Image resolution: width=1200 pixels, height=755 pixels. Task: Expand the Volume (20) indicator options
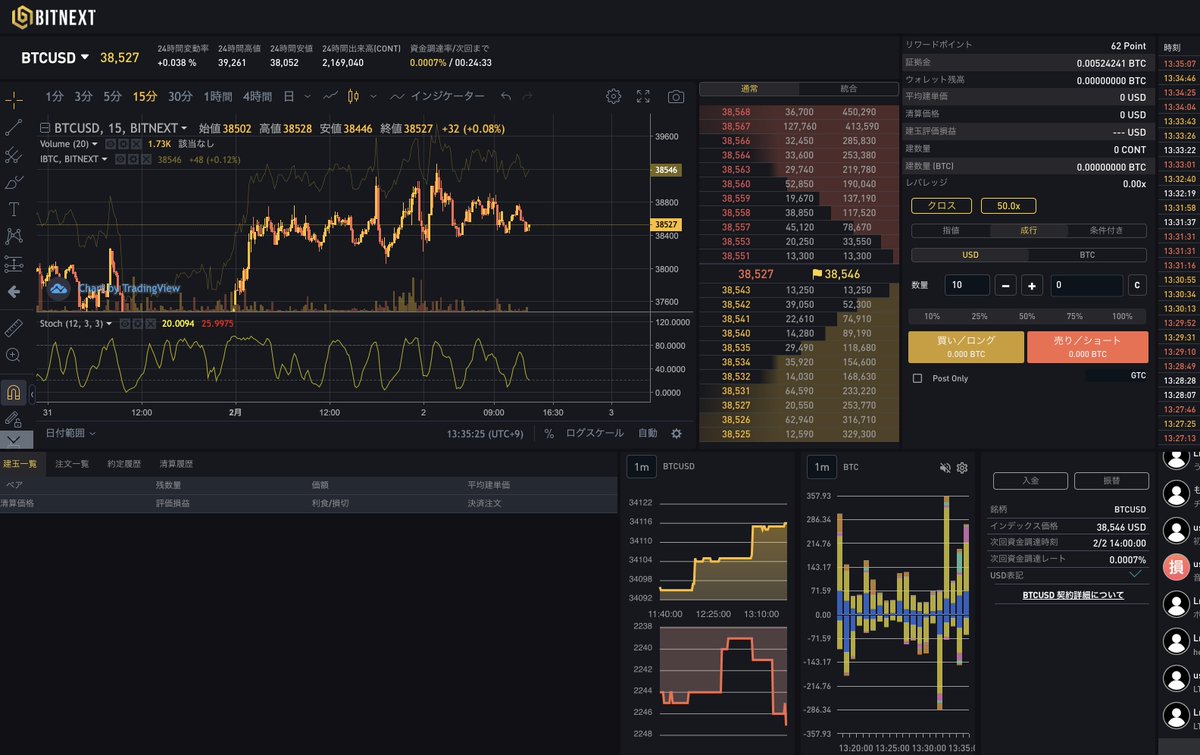[95, 144]
